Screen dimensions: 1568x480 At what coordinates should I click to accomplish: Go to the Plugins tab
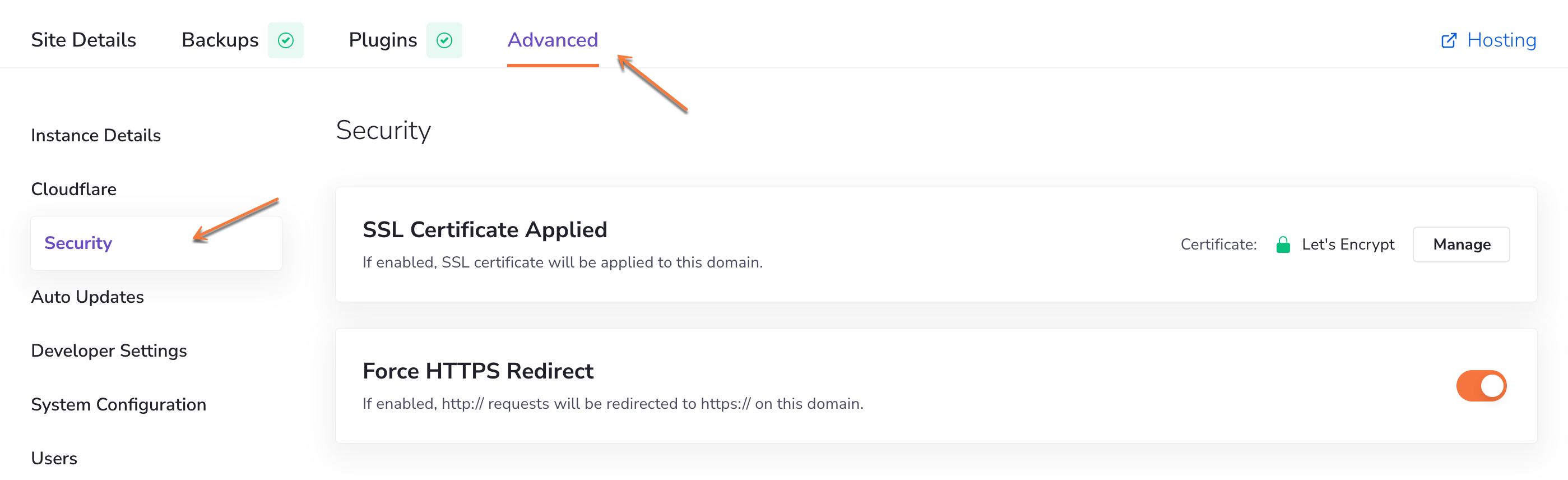pyautogui.click(x=382, y=40)
